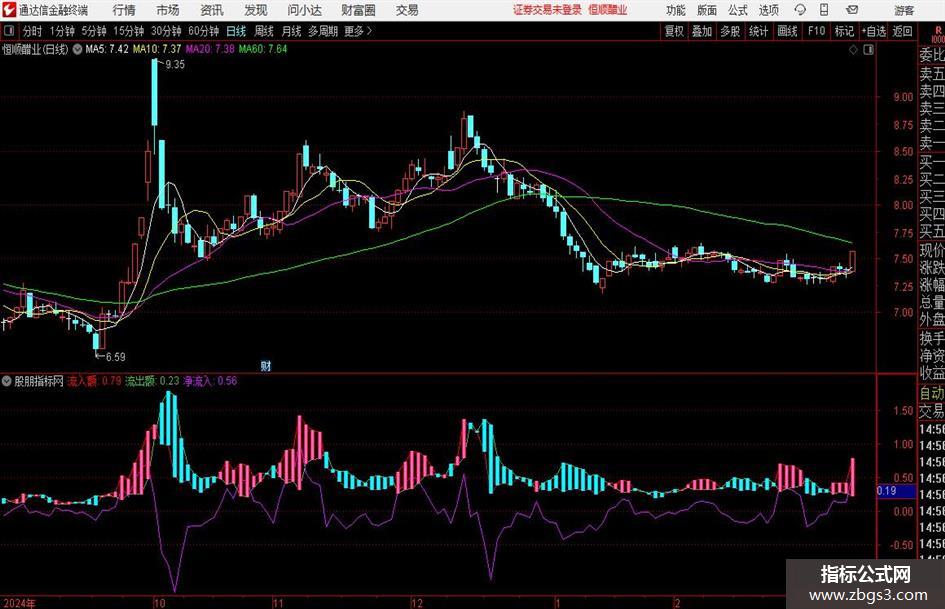This screenshot has width=945, height=609.
Task: Open the 财富圈 menu
Action: [358, 10]
